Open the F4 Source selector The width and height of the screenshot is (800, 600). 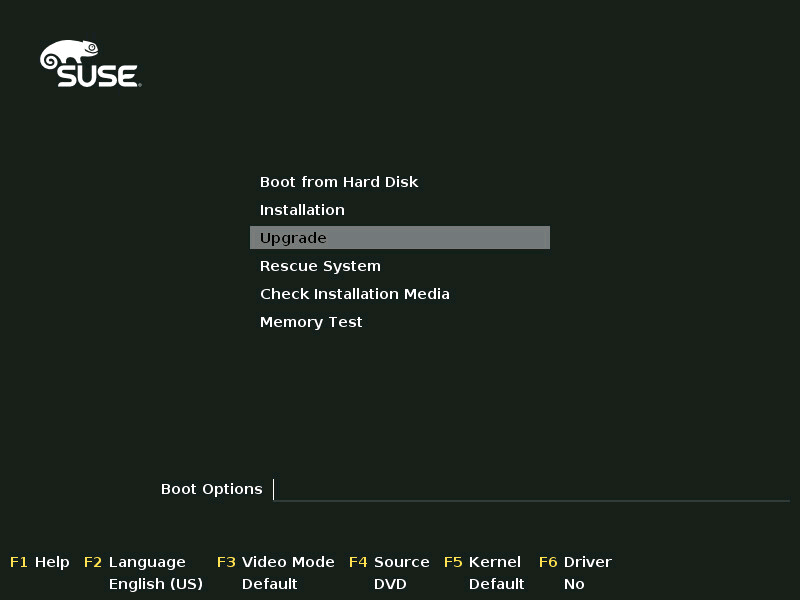390,562
